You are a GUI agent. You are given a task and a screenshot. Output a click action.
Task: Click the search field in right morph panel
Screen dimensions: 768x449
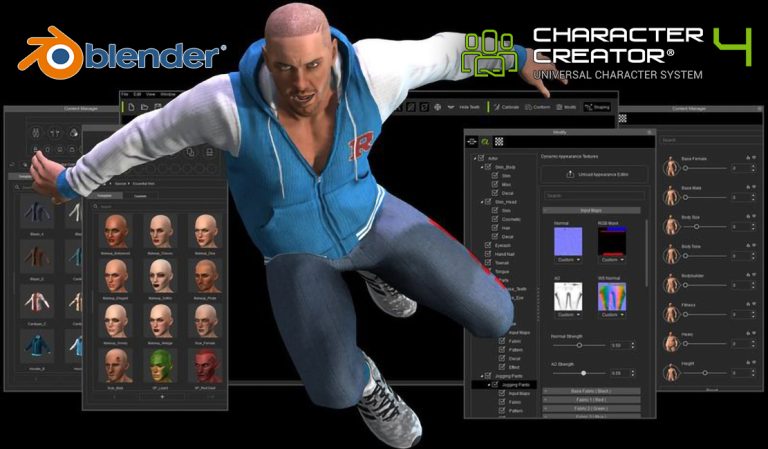tap(709, 140)
